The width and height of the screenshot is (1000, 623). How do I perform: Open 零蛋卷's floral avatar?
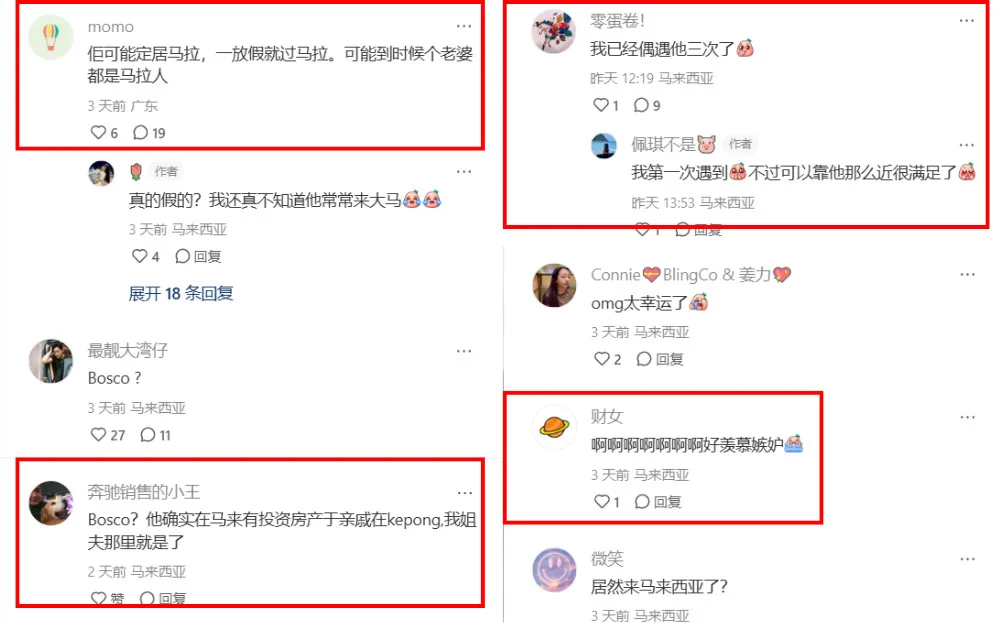[554, 31]
